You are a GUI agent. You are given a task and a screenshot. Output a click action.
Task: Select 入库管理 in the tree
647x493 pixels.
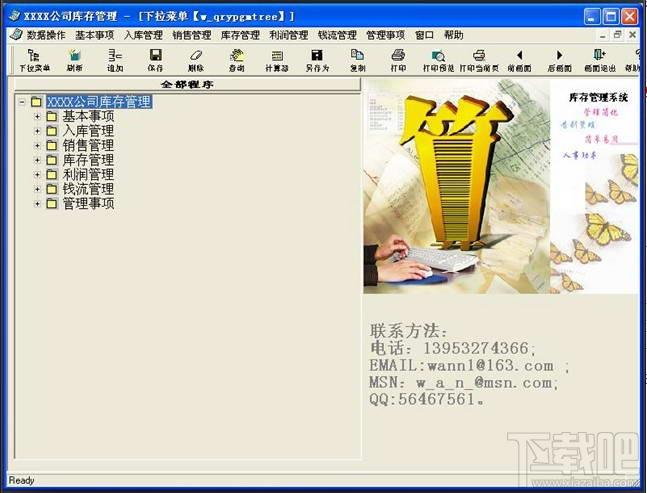[x=88, y=131]
